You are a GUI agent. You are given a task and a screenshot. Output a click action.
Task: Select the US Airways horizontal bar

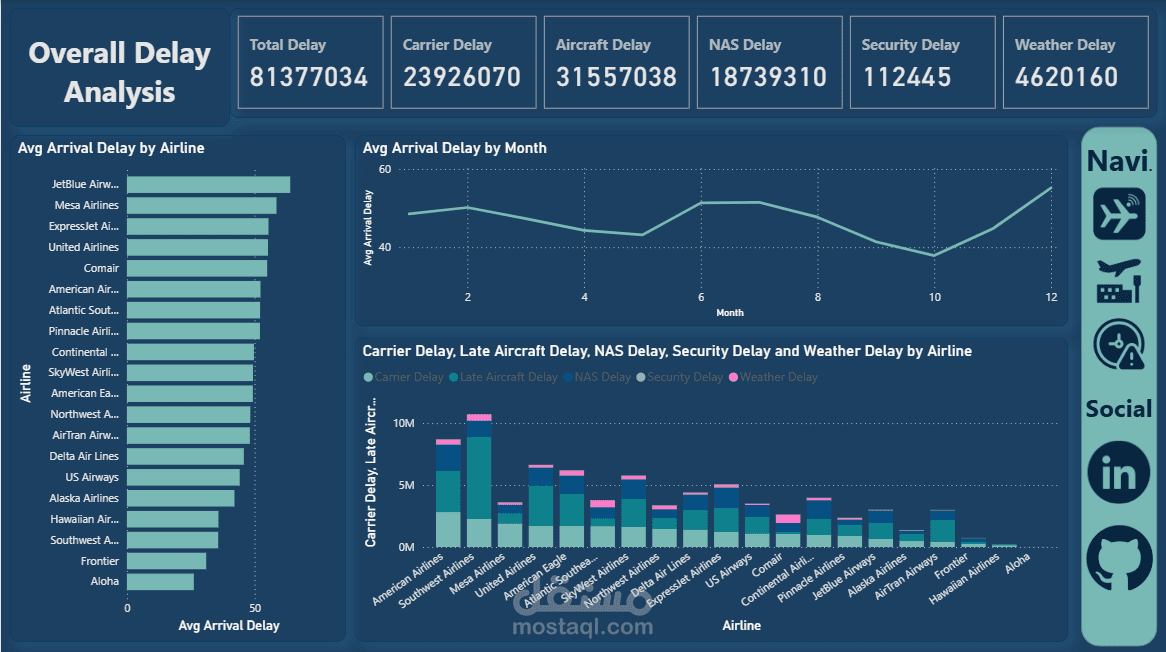(x=184, y=477)
